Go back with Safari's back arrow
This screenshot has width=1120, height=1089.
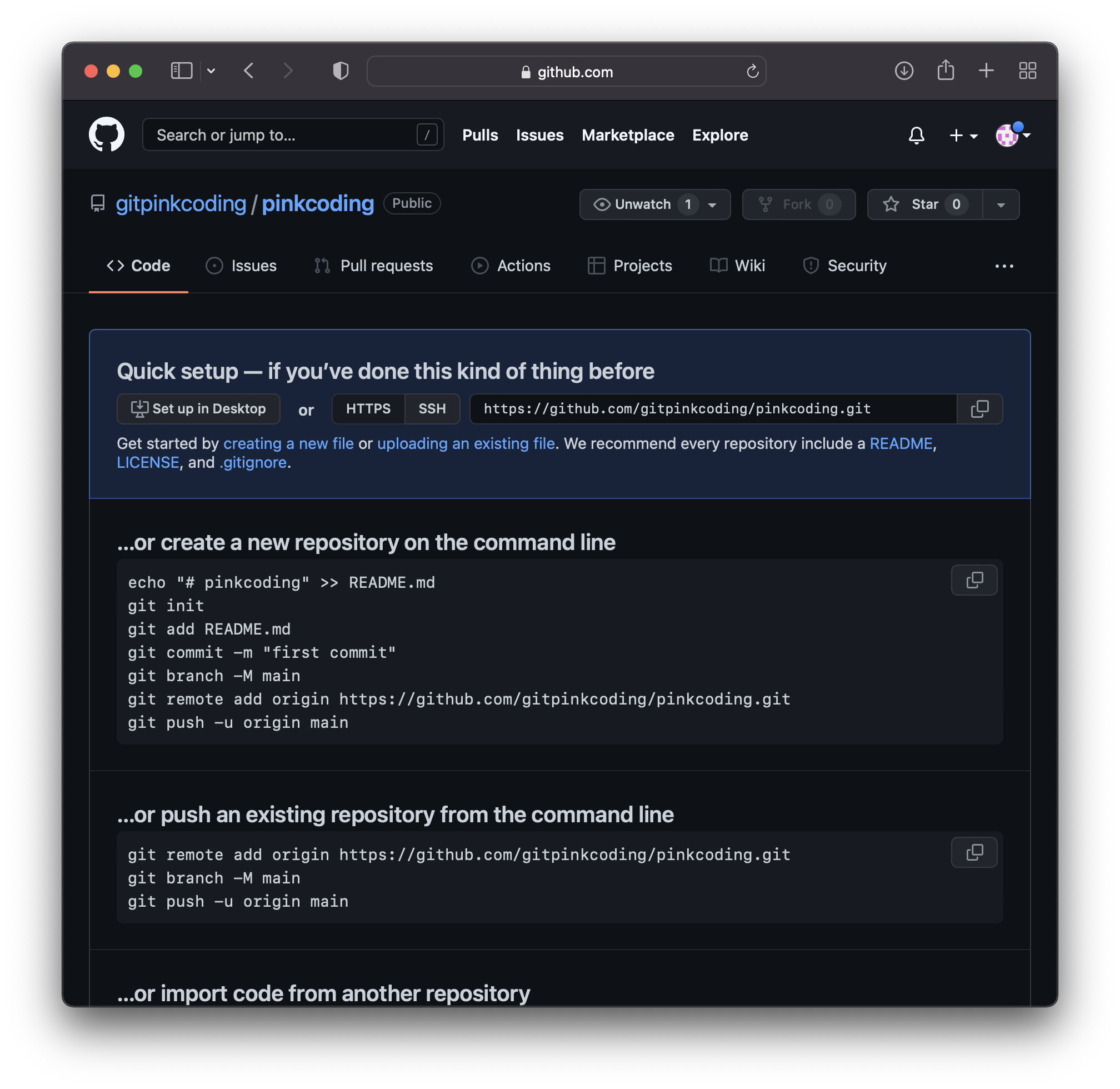pos(249,71)
